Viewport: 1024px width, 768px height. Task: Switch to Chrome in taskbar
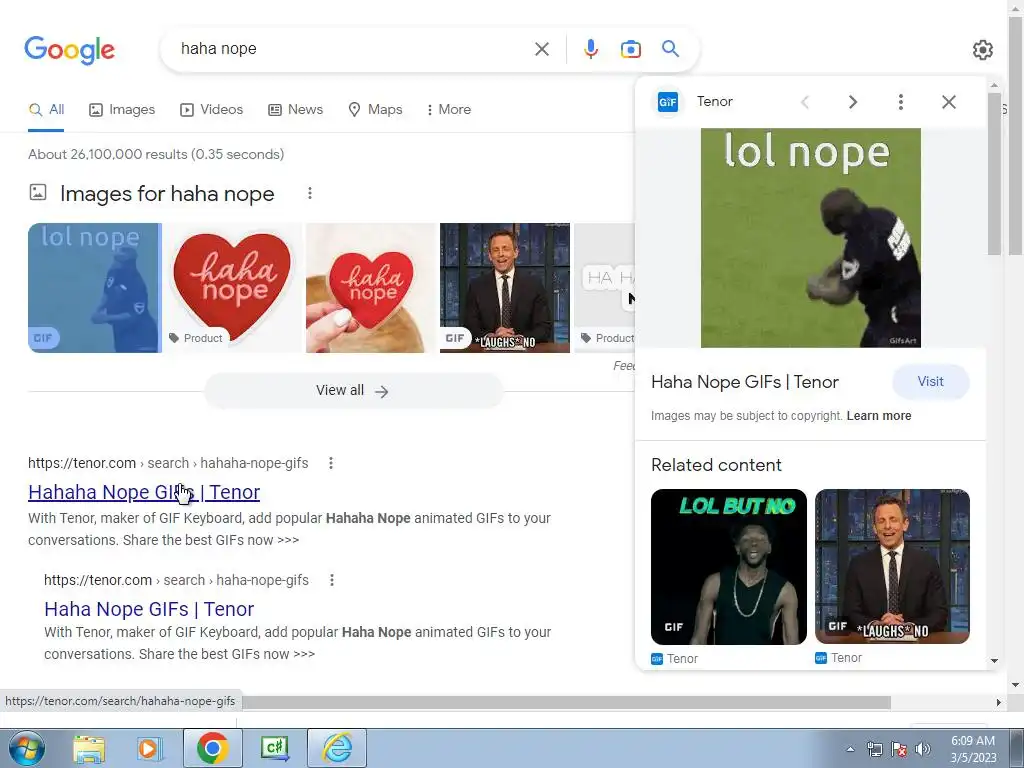(212, 748)
